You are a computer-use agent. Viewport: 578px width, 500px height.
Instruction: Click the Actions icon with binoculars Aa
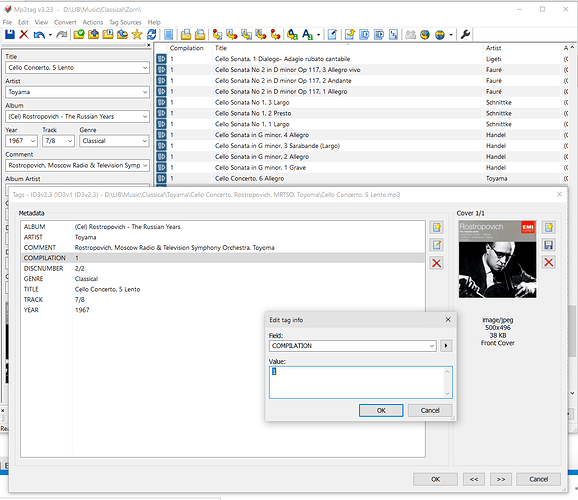[292, 35]
